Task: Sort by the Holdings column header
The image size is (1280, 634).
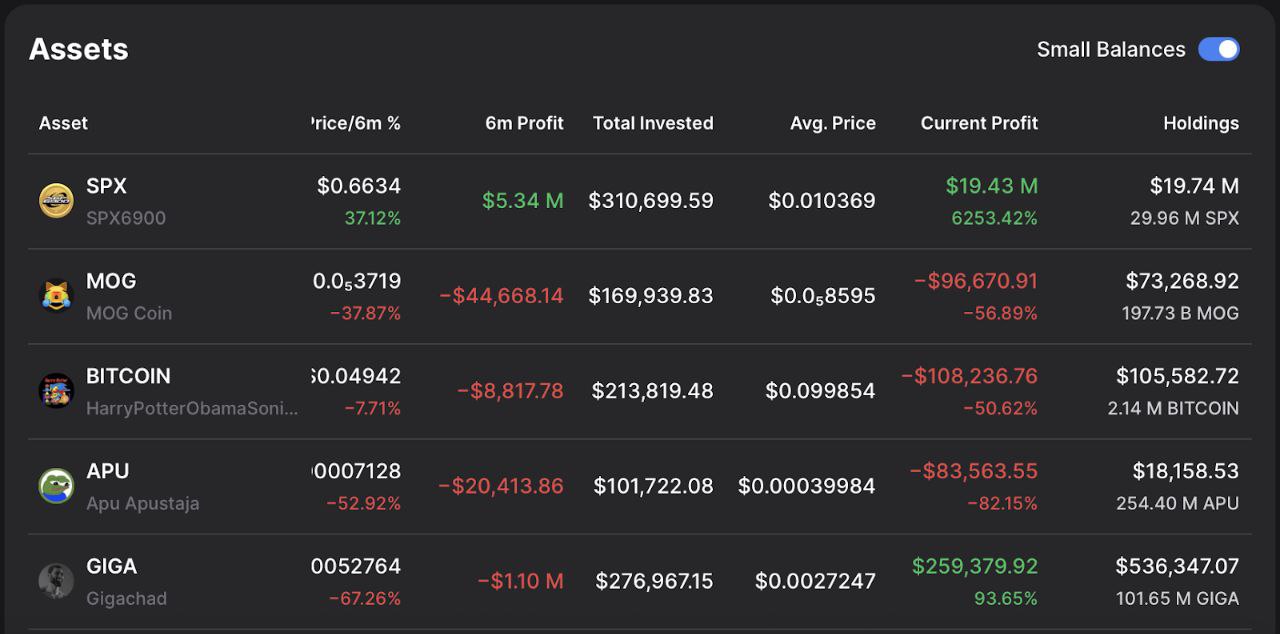Action: coord(1200,123)
